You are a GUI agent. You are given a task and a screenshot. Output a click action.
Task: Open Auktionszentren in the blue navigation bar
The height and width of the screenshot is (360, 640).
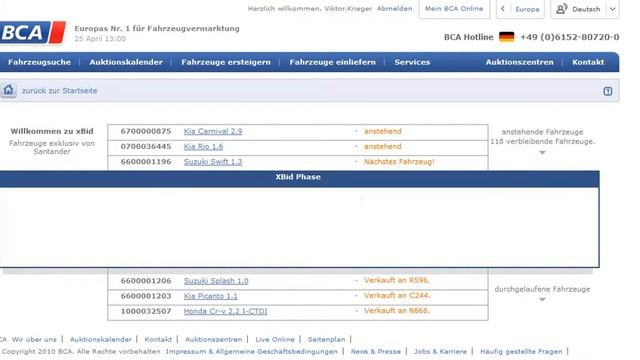tap(519, 62)
